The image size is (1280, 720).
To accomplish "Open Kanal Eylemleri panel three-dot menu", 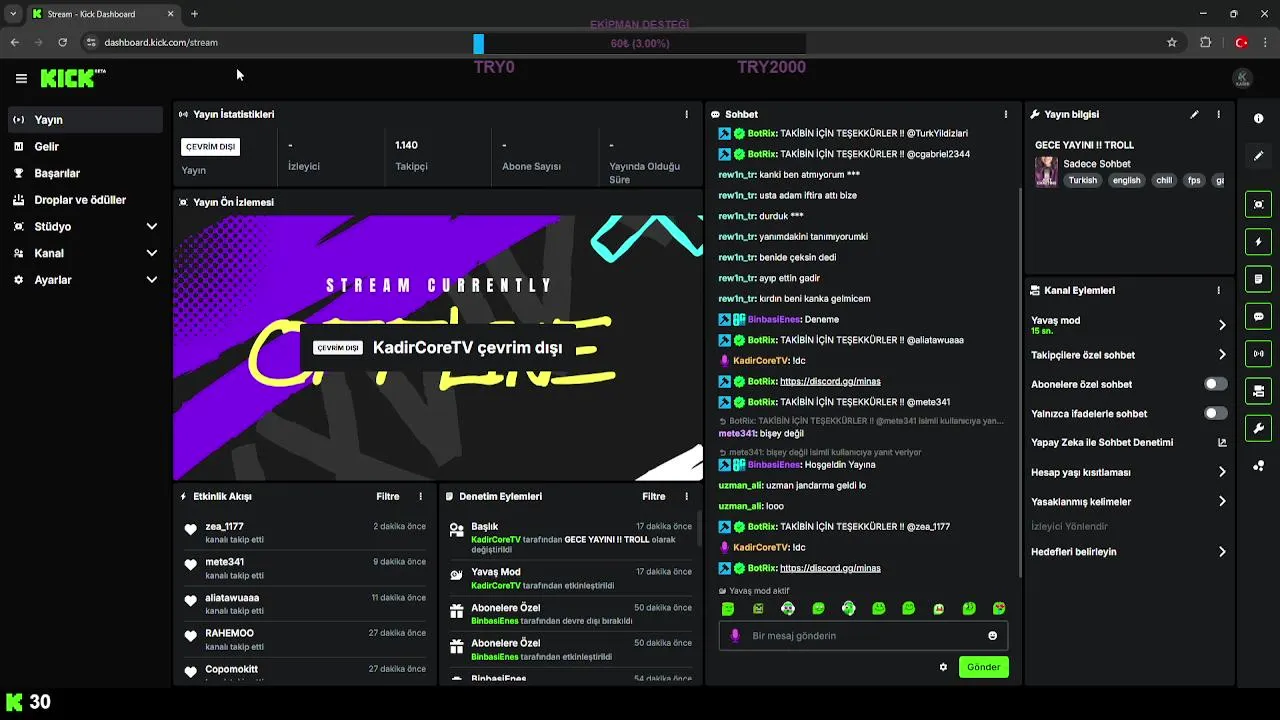I will click(1218, 290).
